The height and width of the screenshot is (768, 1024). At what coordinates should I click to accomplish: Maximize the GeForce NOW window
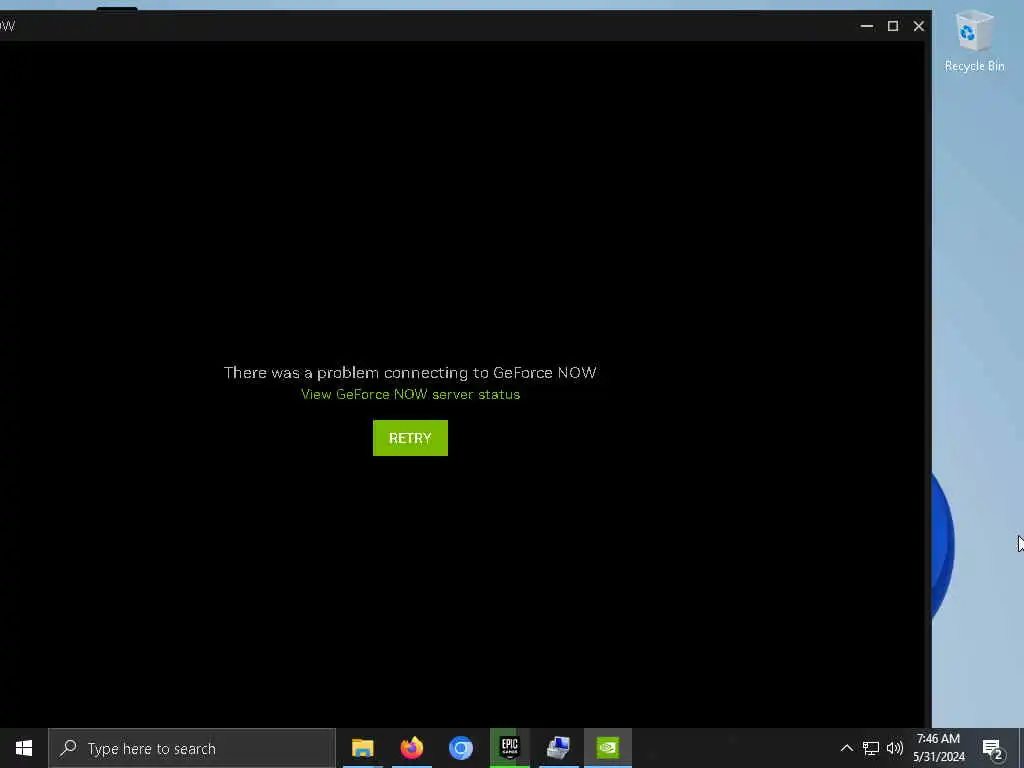point(893,26)
